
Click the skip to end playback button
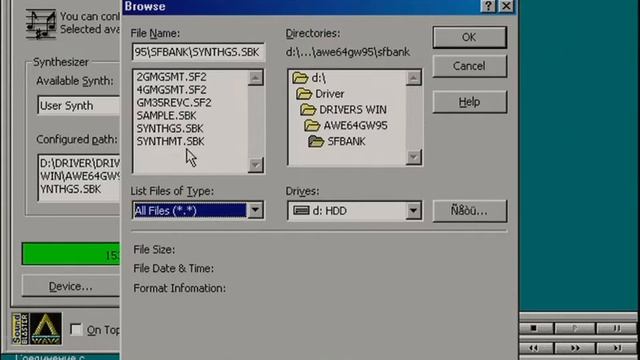(616, 348)
